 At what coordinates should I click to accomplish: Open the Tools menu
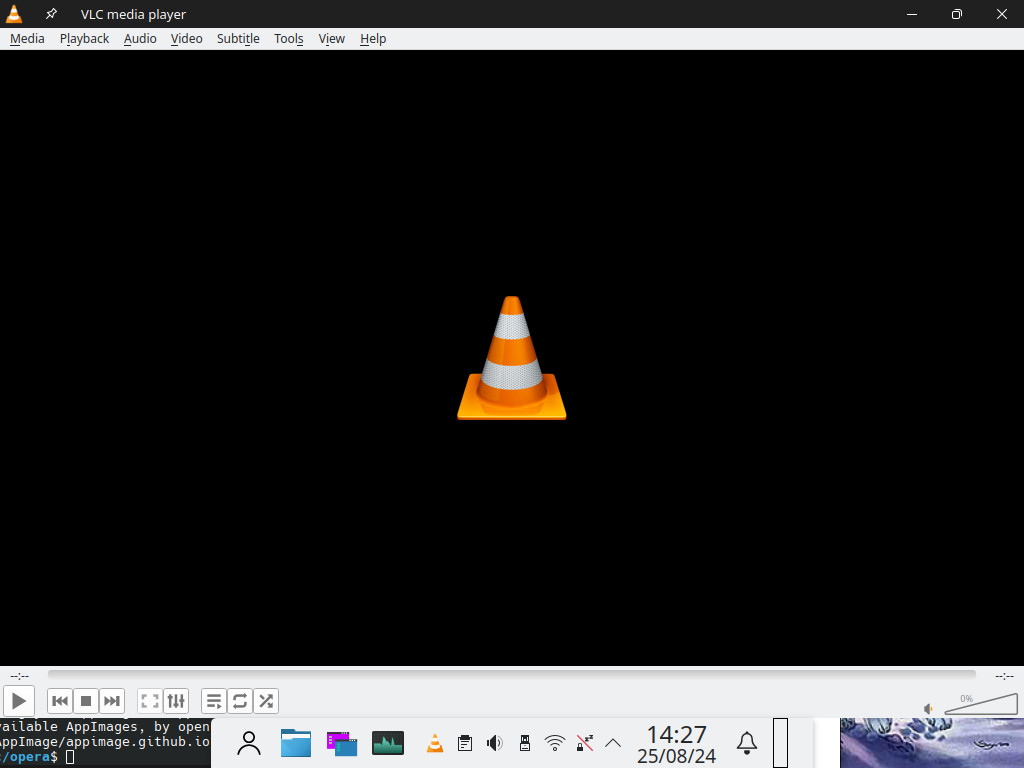289,39
